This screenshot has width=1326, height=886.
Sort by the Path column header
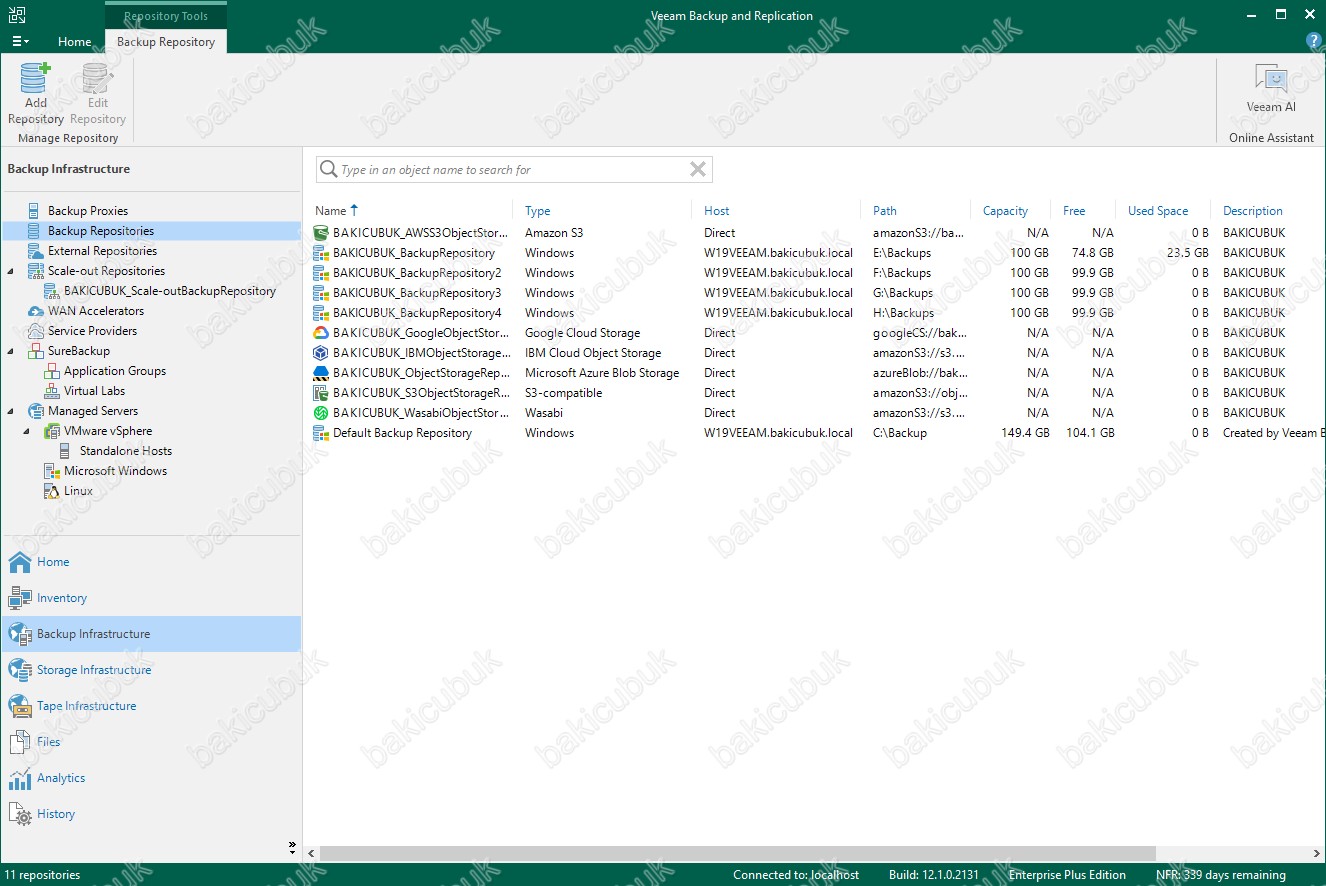point(885,211)
